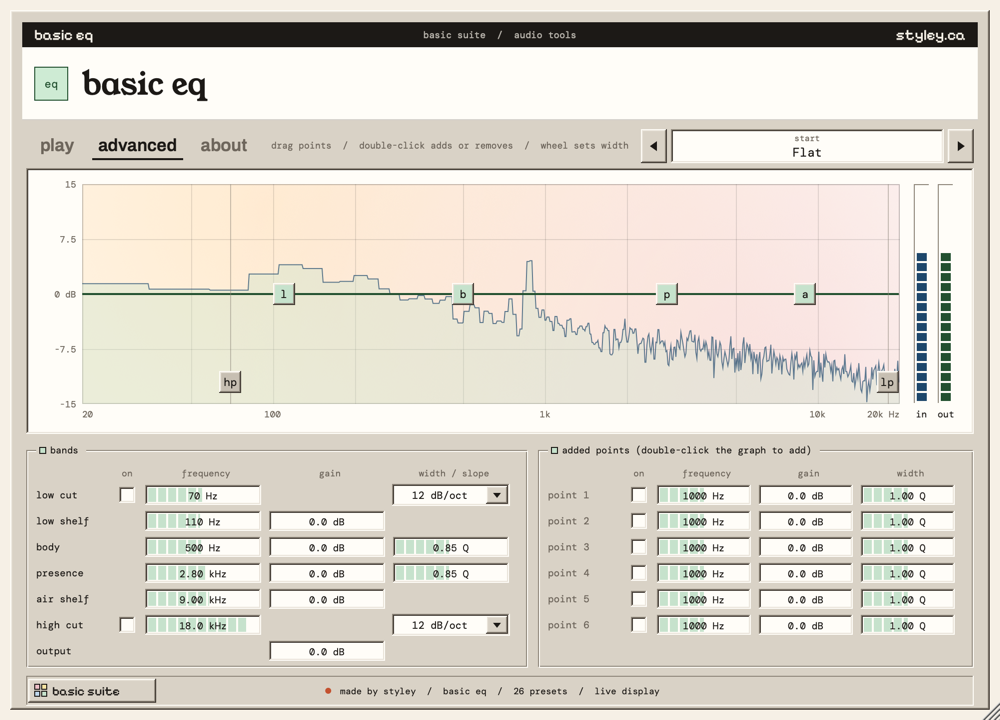Select the previous preset arrow button

click(x=654, y=146)
